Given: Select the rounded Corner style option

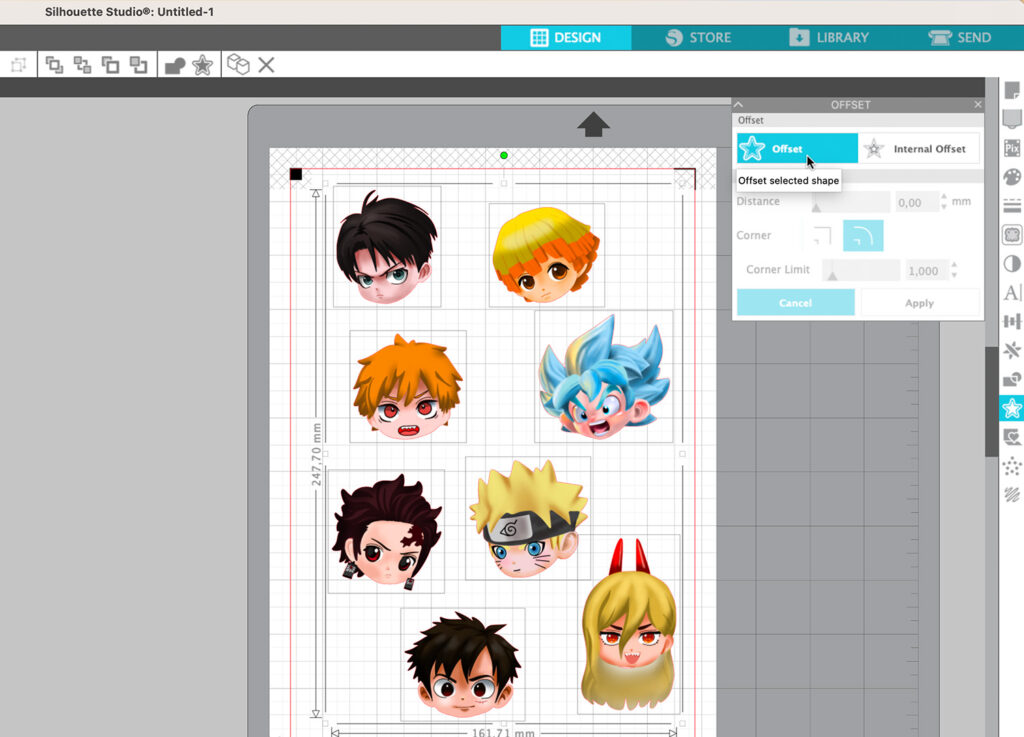Looking at the screenshot, I should 863,236.
